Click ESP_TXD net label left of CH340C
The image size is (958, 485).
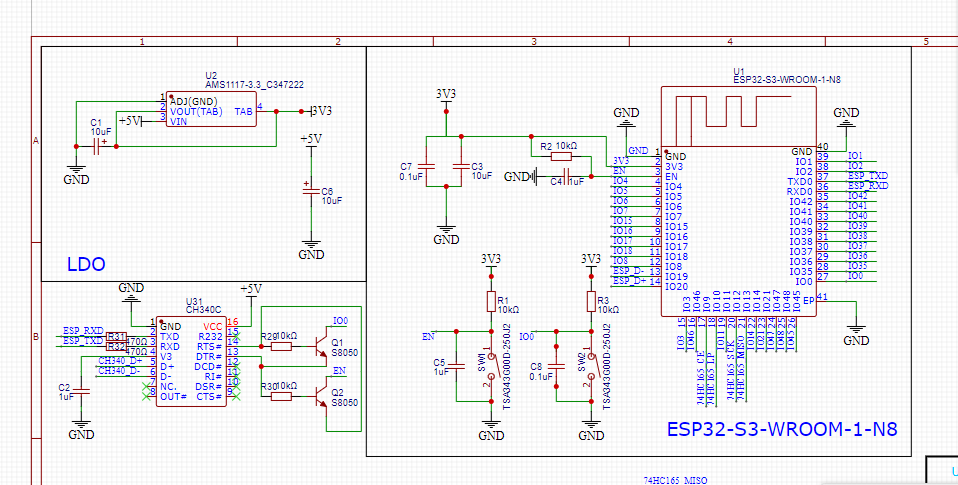coord(84,341)
